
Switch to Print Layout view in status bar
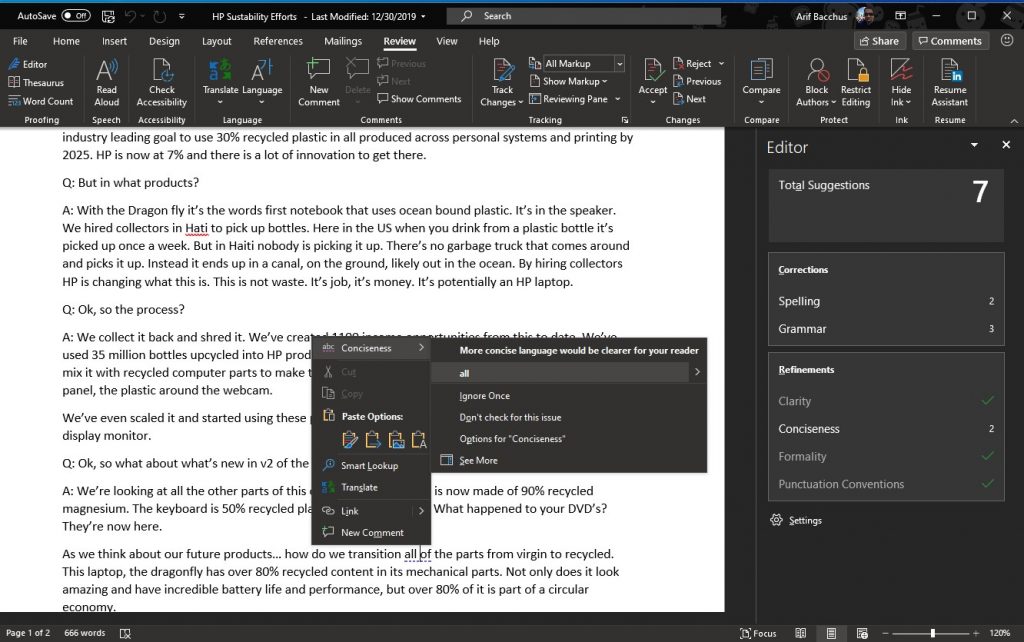click(831, 633)
